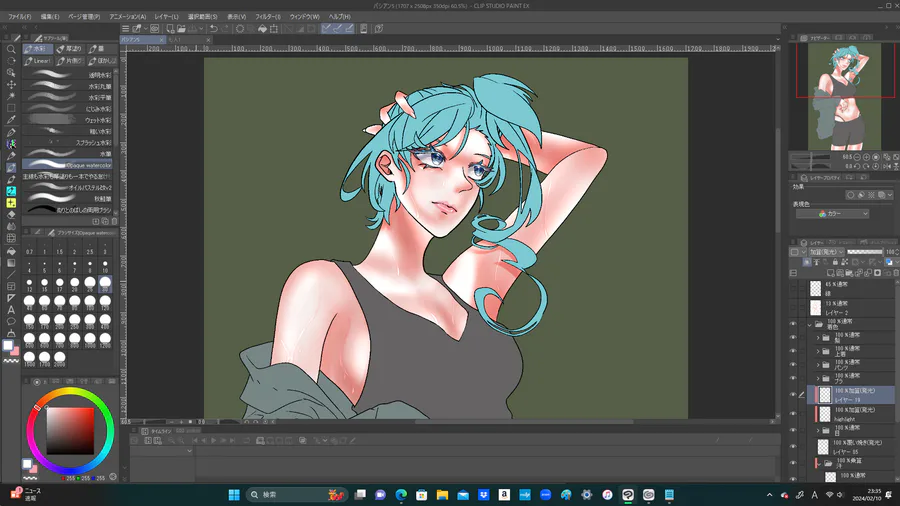Image resolution: width=900 pixels, height=506 pixels.
Task: Open the blending mode dropdown 加算(発光)
Action: 827,252
